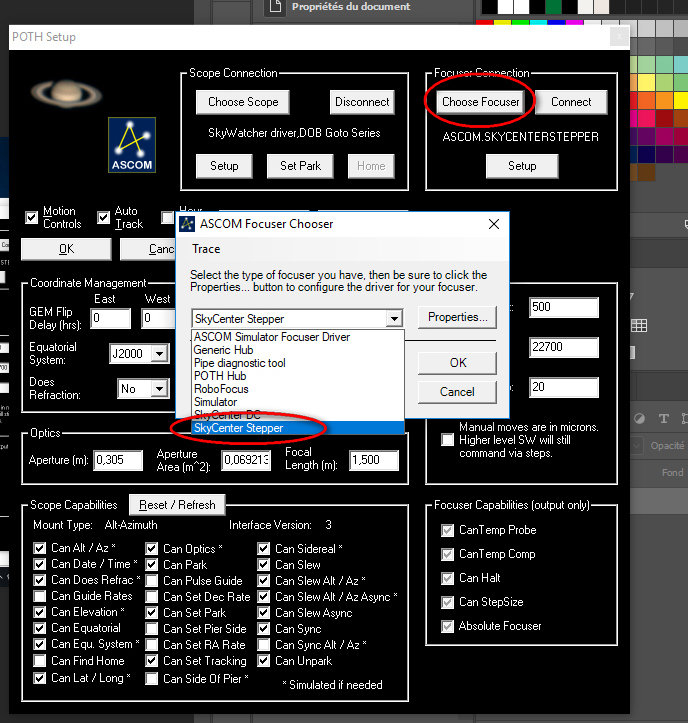The width and height of the screenshot is (688, 723).
Task: Click the Saturn planet image
Action: point(67,93)
